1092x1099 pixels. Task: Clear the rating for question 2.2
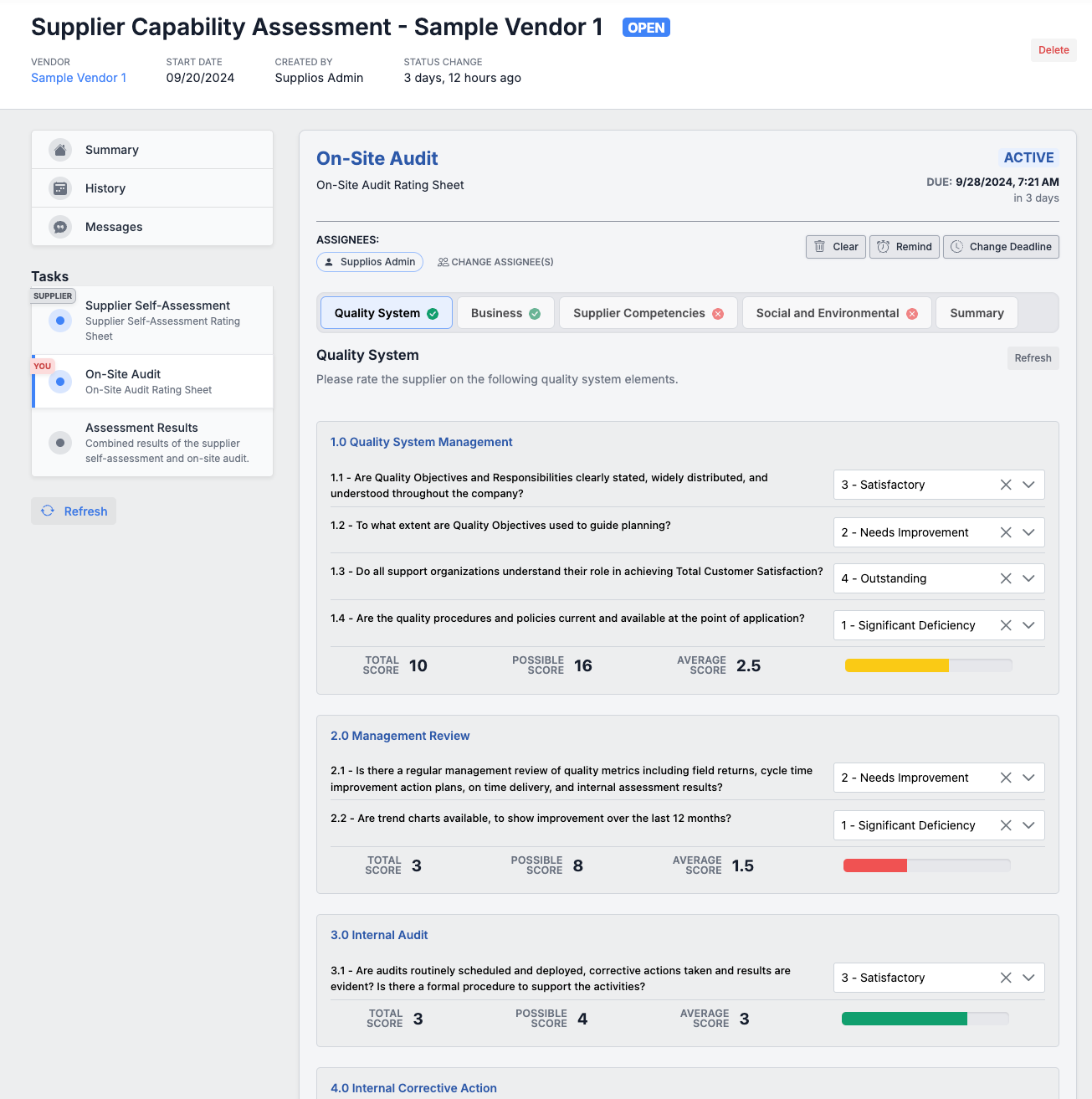point(1006,825)
